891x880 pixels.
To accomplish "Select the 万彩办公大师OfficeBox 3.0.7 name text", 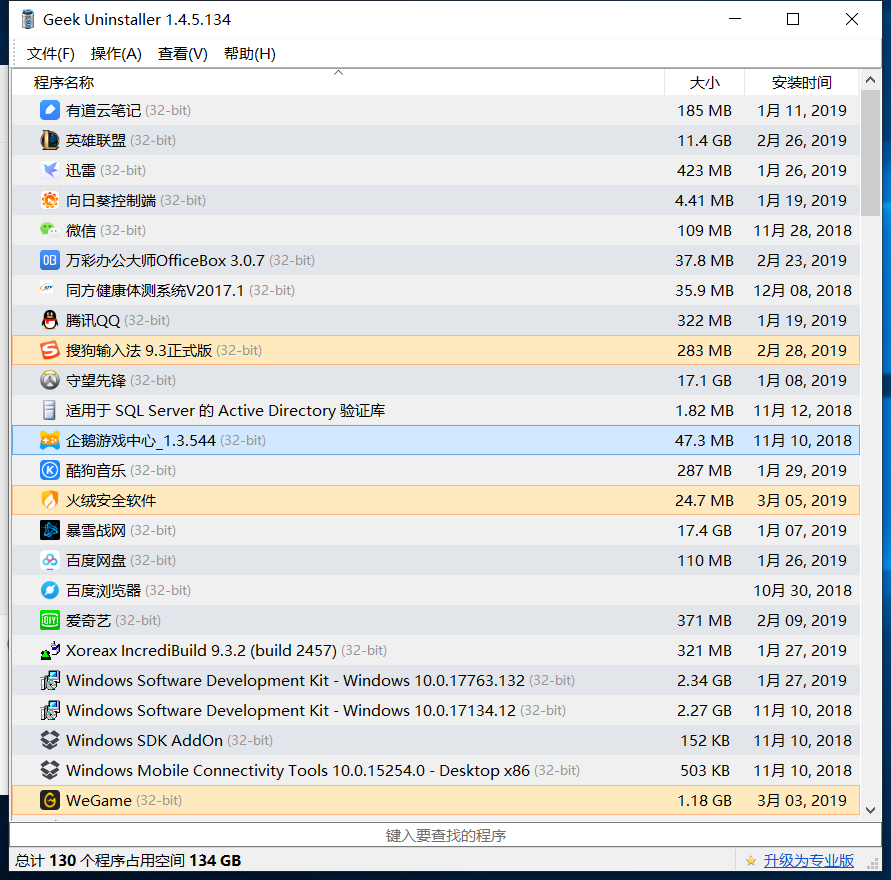I will tap(165, 260).
